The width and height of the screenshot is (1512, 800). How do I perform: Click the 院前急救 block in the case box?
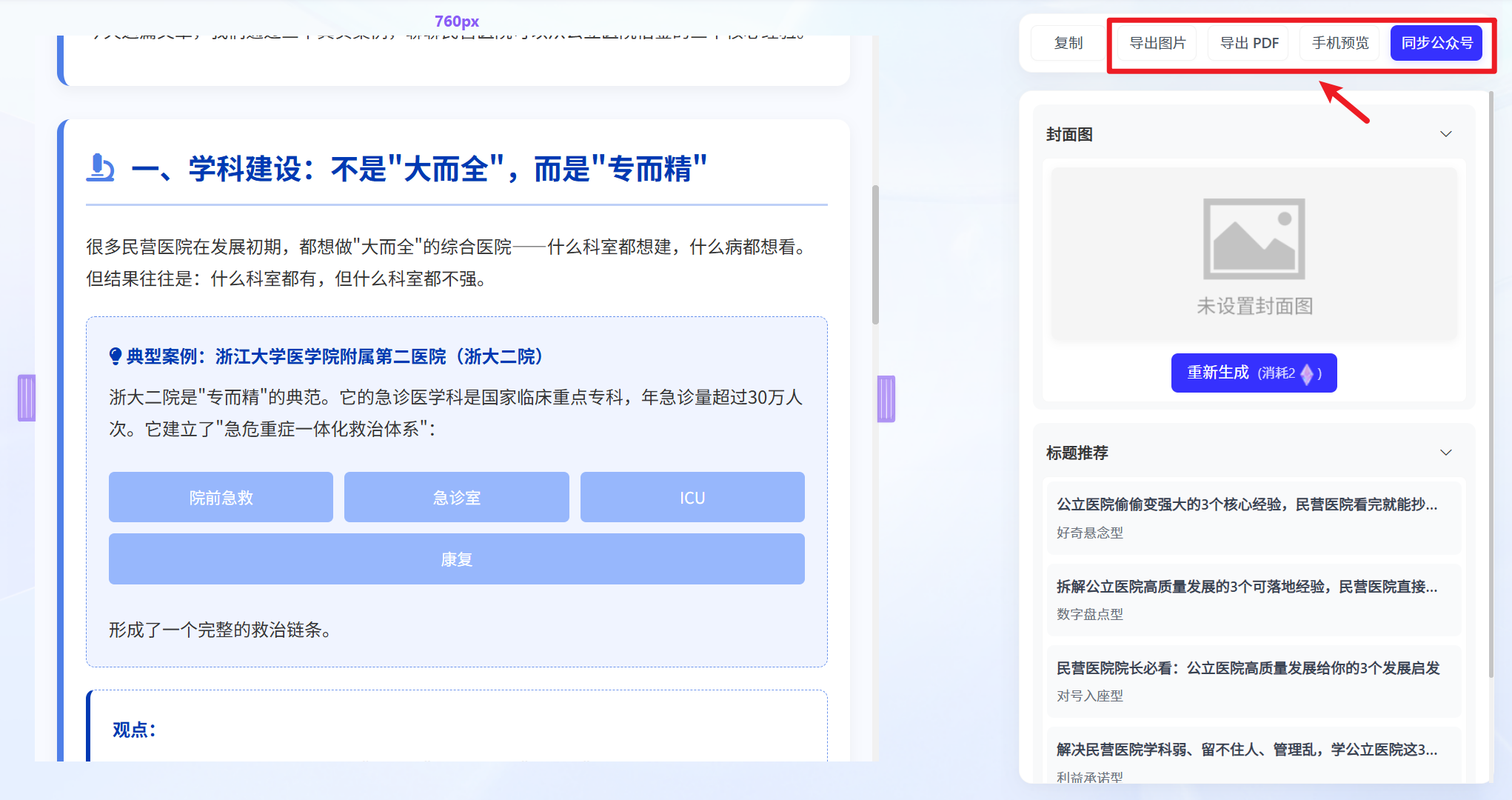[221, 497]
